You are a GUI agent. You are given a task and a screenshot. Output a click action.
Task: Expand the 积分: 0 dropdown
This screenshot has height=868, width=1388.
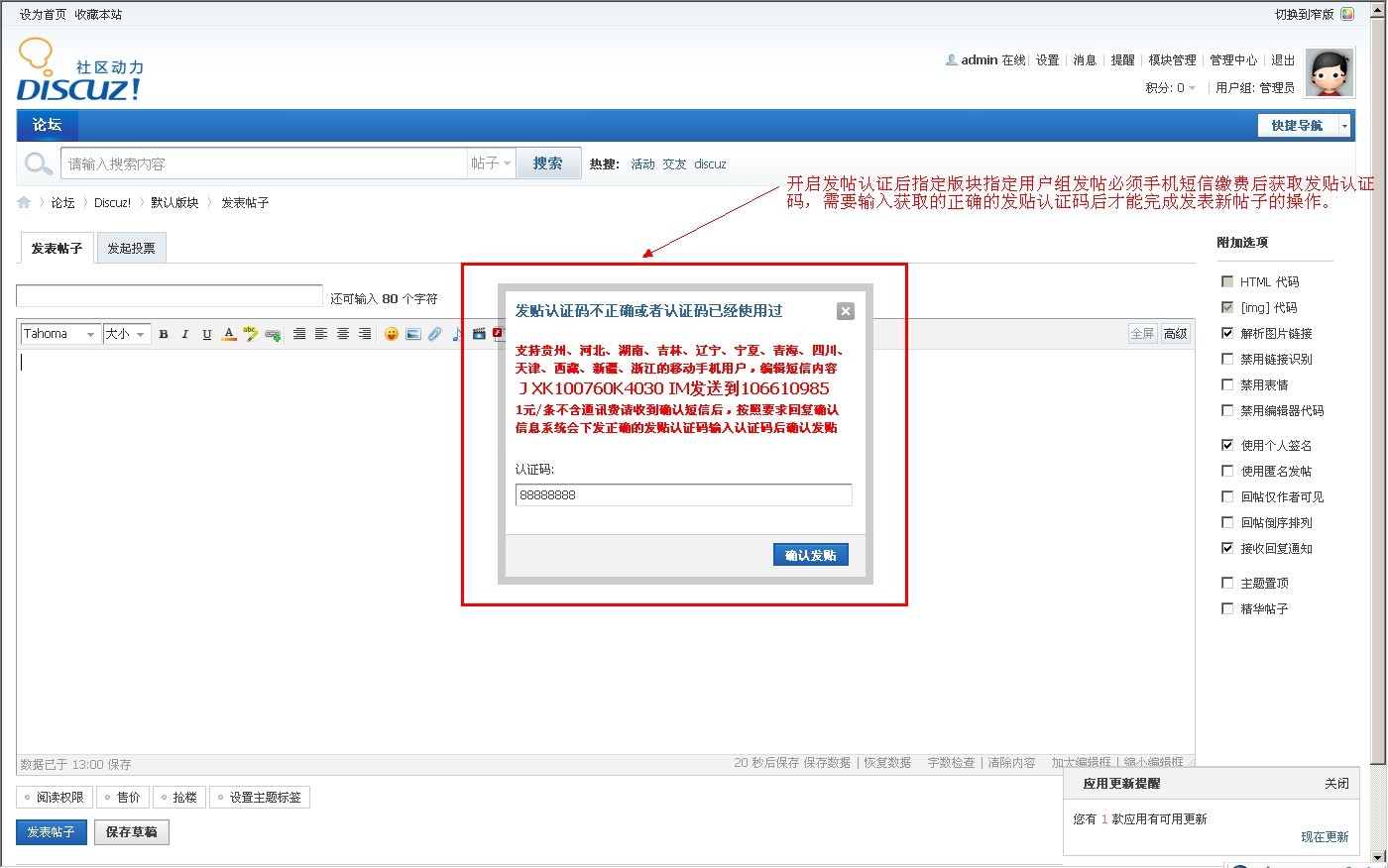tap(1171, 87)
